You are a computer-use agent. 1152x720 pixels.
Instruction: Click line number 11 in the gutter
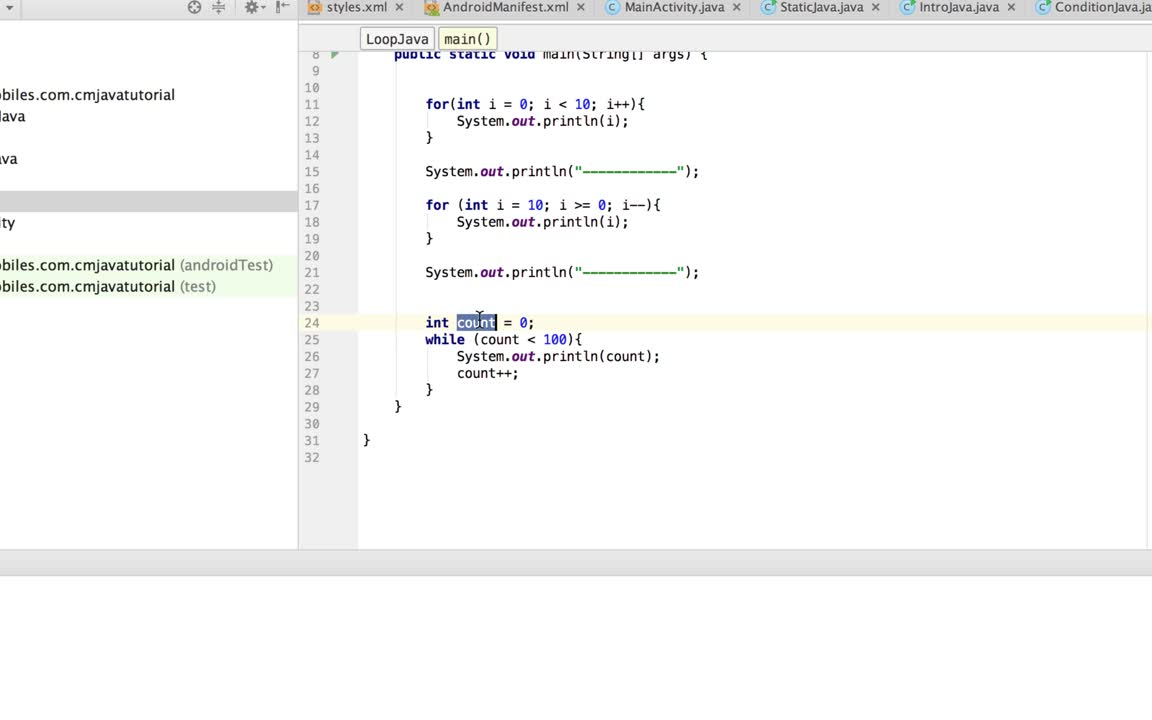(x=312, y=105)
